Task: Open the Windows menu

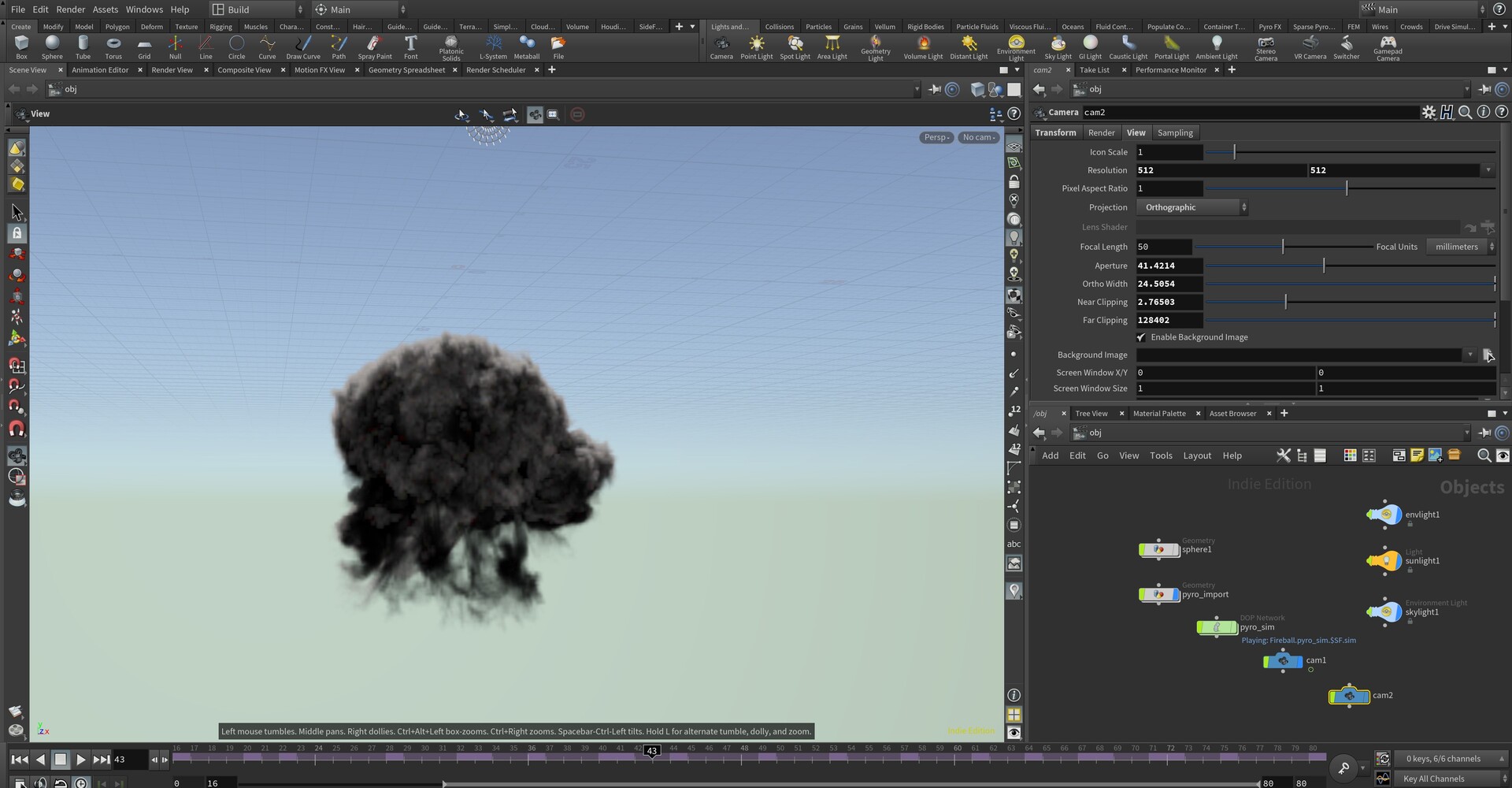Action: (x=144, y=9)
